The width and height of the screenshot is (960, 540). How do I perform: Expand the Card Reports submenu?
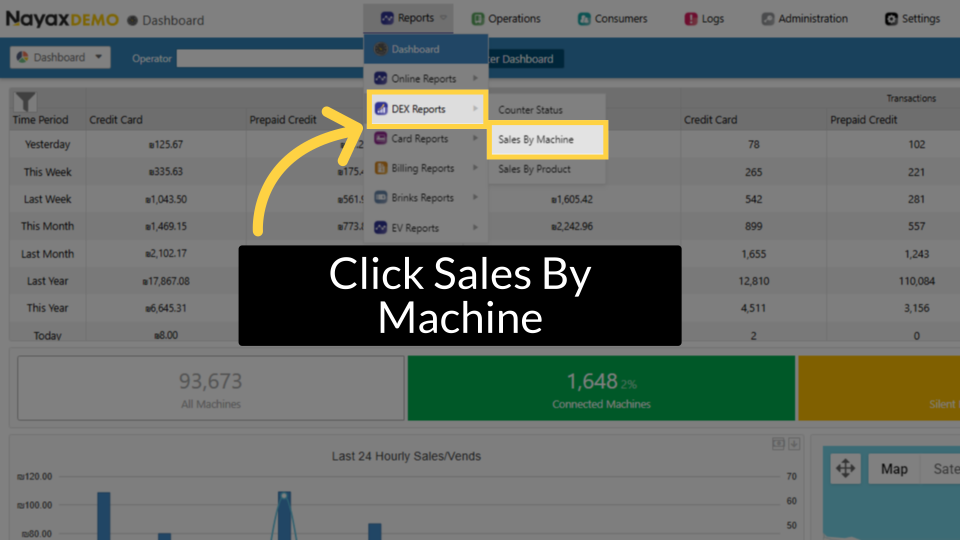pos(426,138)
